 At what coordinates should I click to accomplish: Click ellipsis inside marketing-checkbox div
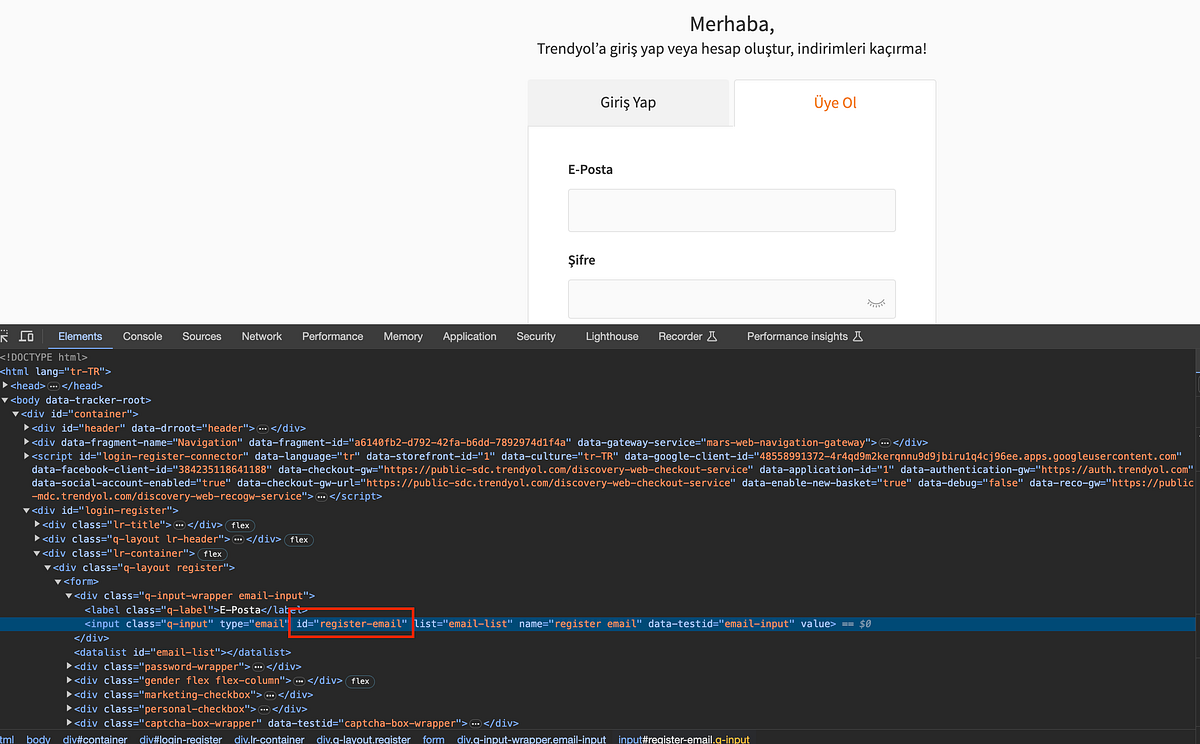269,694
